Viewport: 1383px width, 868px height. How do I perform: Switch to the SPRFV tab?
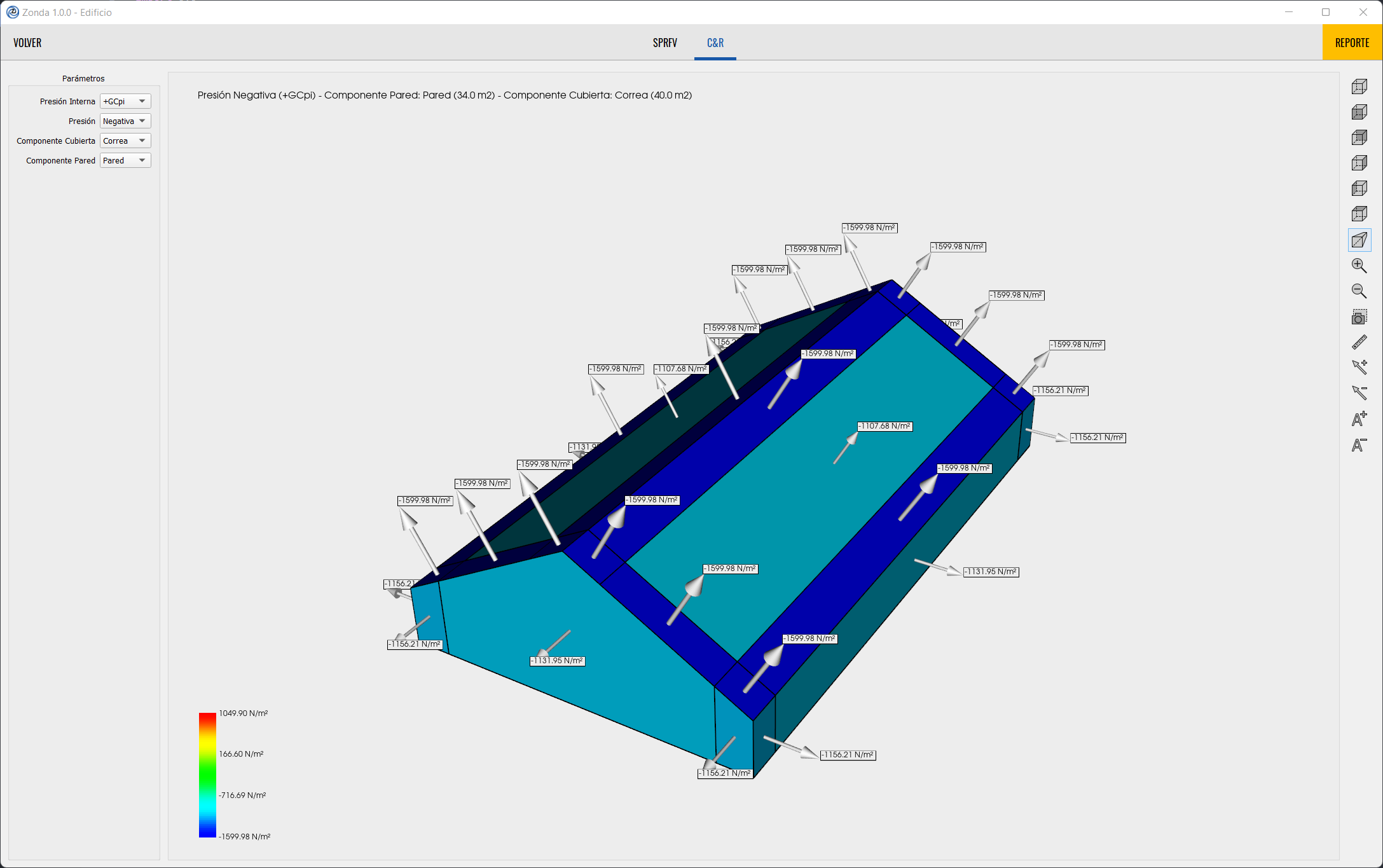point(664,43)
